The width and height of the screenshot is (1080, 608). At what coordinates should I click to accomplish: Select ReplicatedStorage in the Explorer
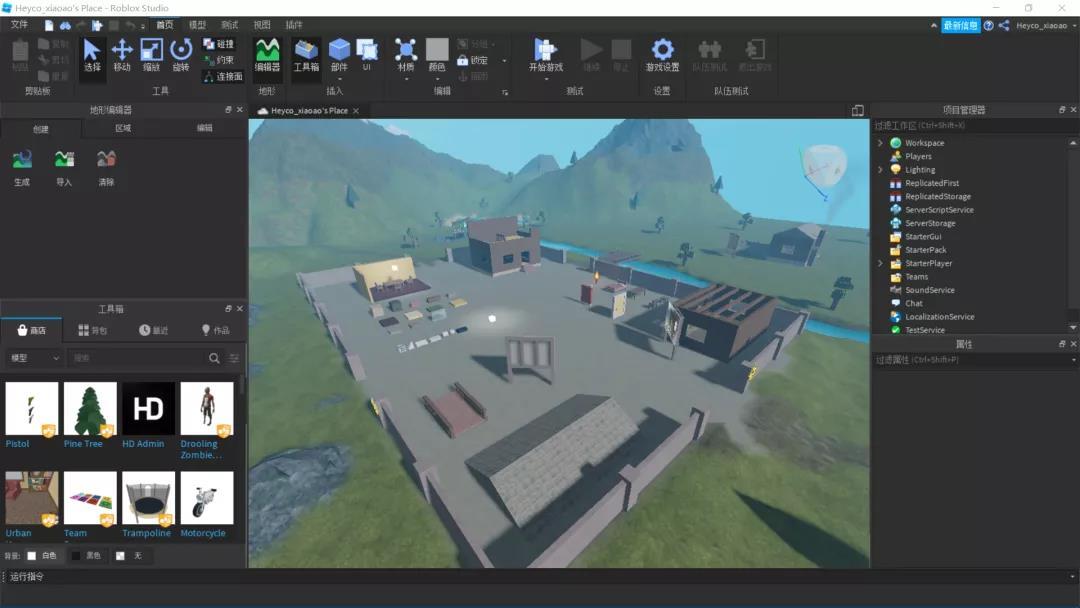coord(937,196)
